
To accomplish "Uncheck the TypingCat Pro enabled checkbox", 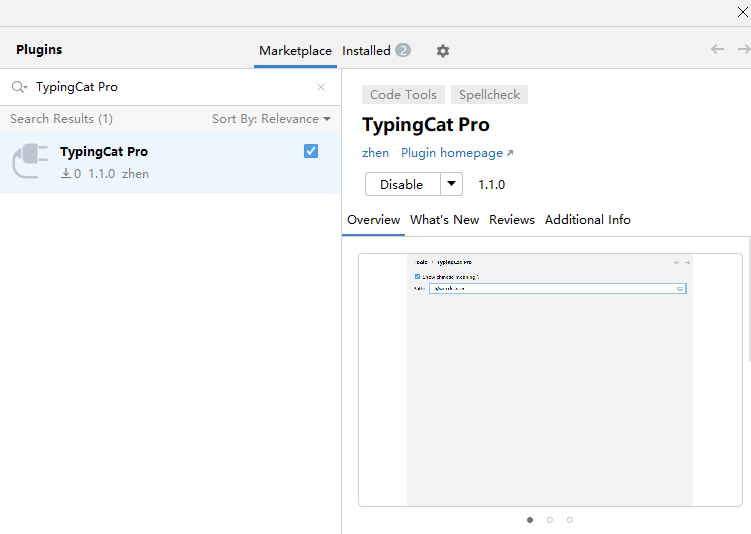I will pos(311,151).
